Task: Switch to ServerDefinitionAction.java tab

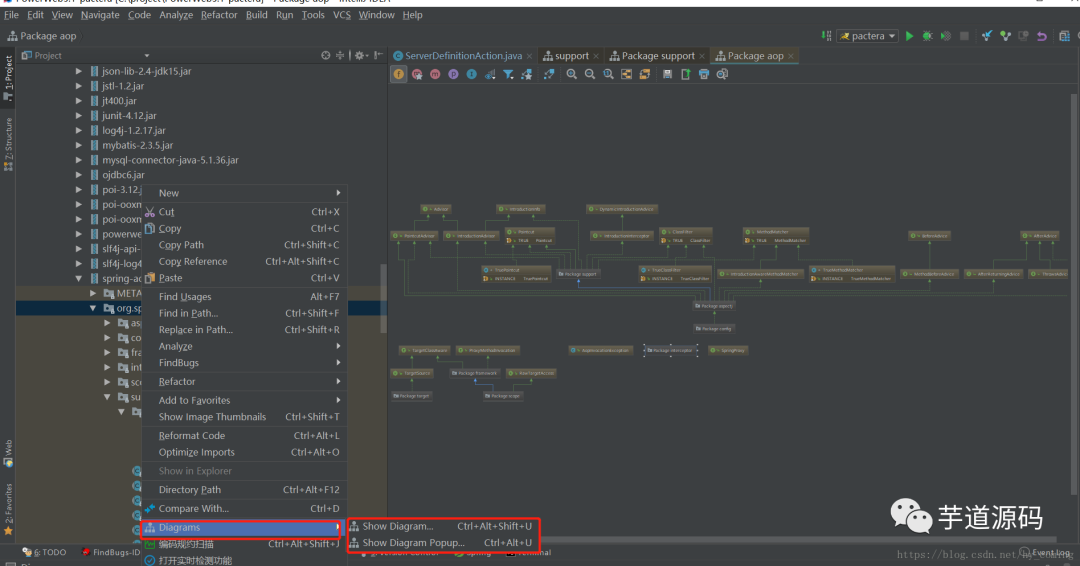Action: 463,56
